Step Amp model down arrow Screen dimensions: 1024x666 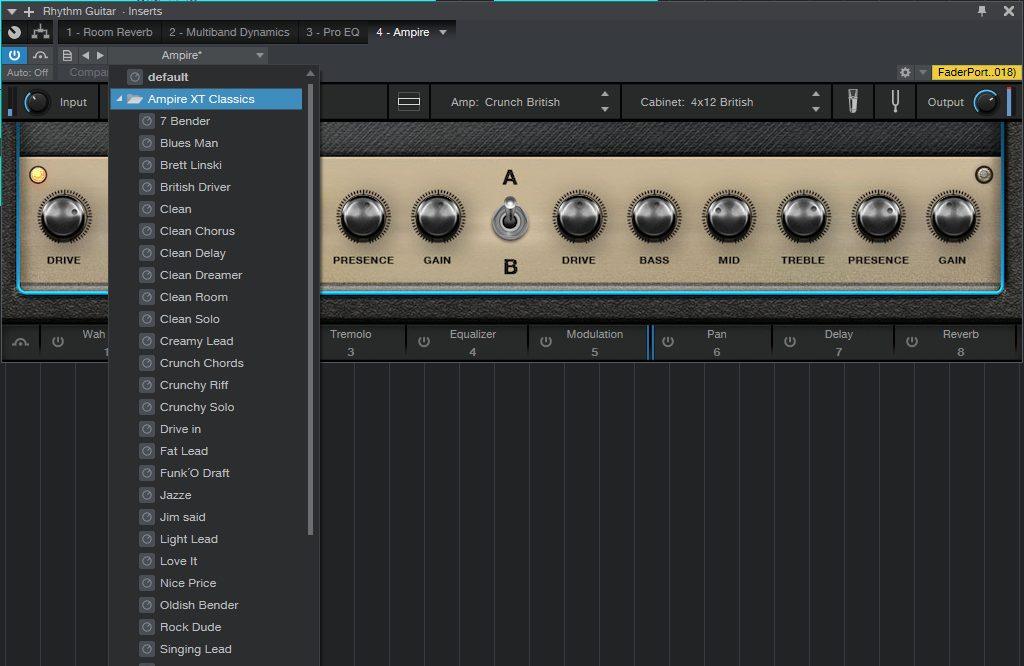coord(605,109)
